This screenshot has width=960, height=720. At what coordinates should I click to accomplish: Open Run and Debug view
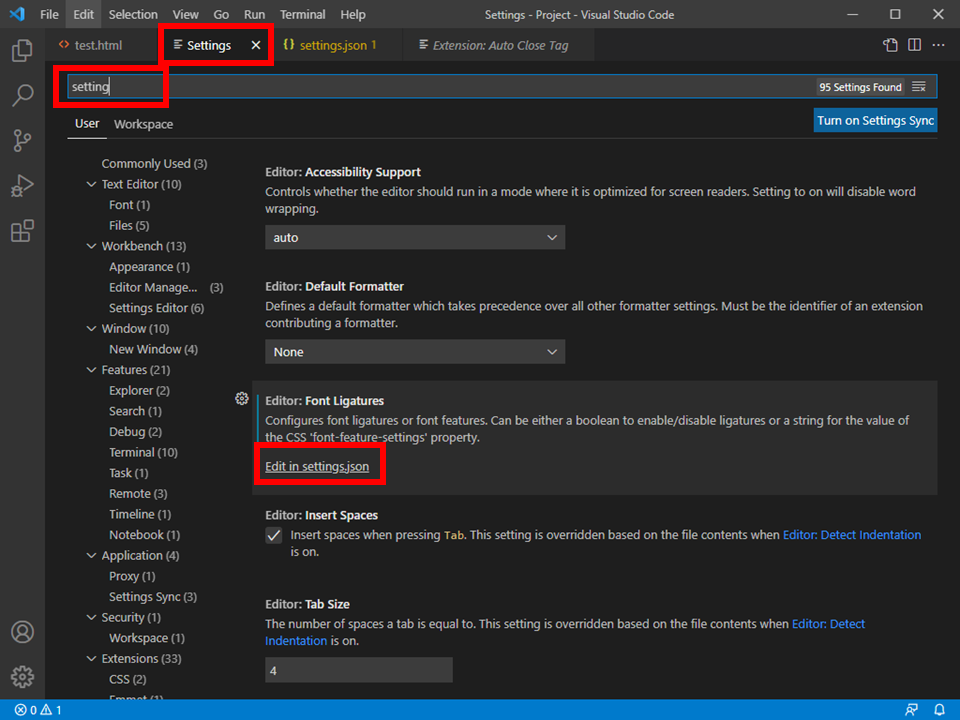click(x=22, y=186)
